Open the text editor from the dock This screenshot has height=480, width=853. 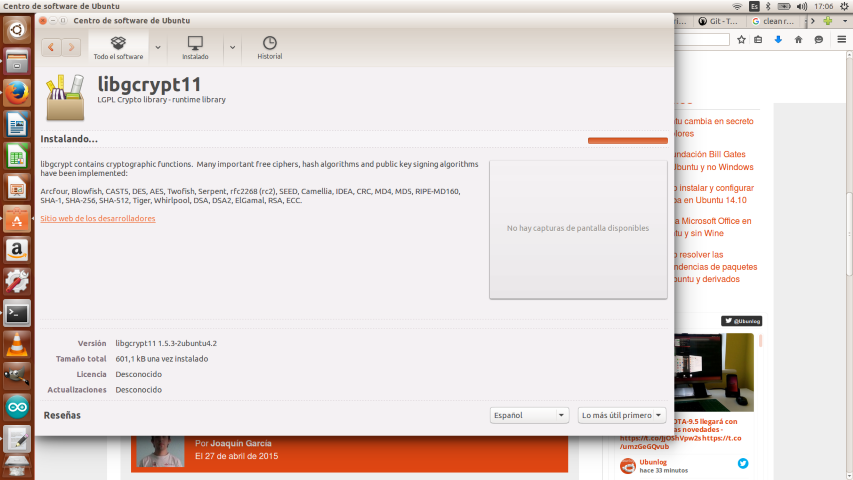[x=17, y=439]
